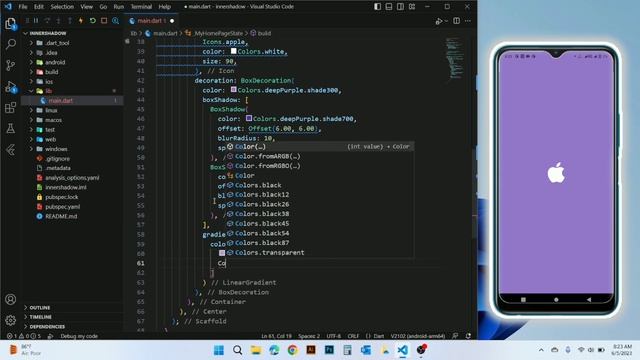
Task: Collapse the INNERSHADOW root section
Action: (48, 33)
